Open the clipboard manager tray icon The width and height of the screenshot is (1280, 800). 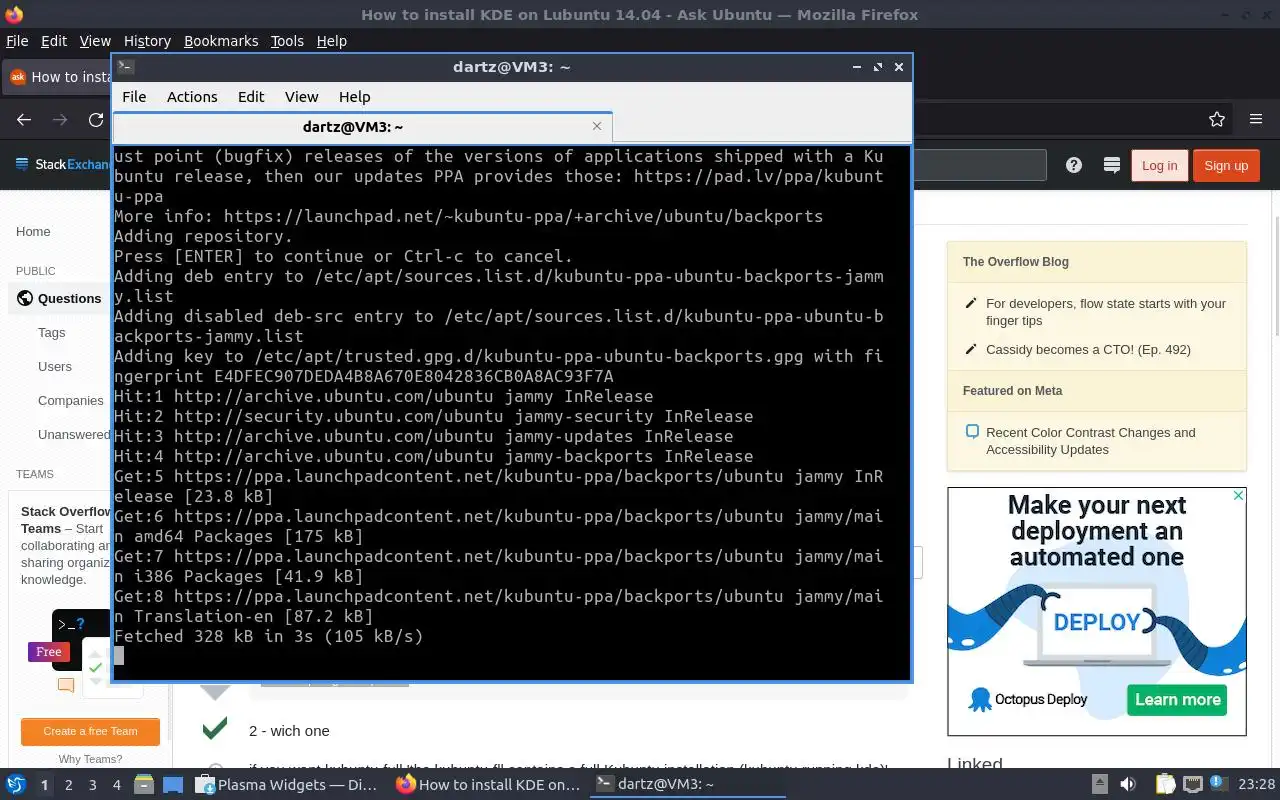pyautogui.click(x=1166, y=785)
